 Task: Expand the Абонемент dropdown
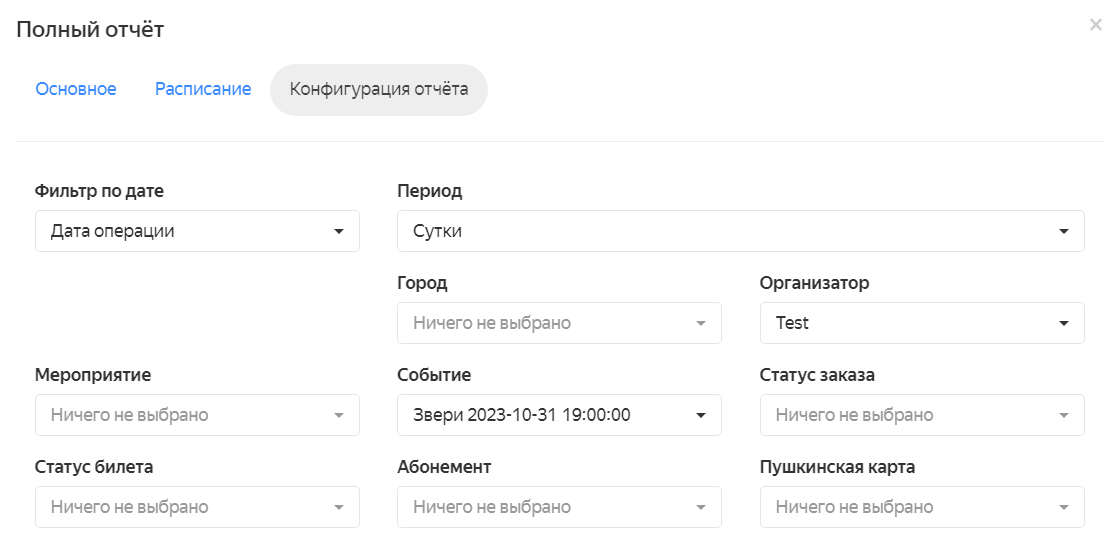[559, 507]
